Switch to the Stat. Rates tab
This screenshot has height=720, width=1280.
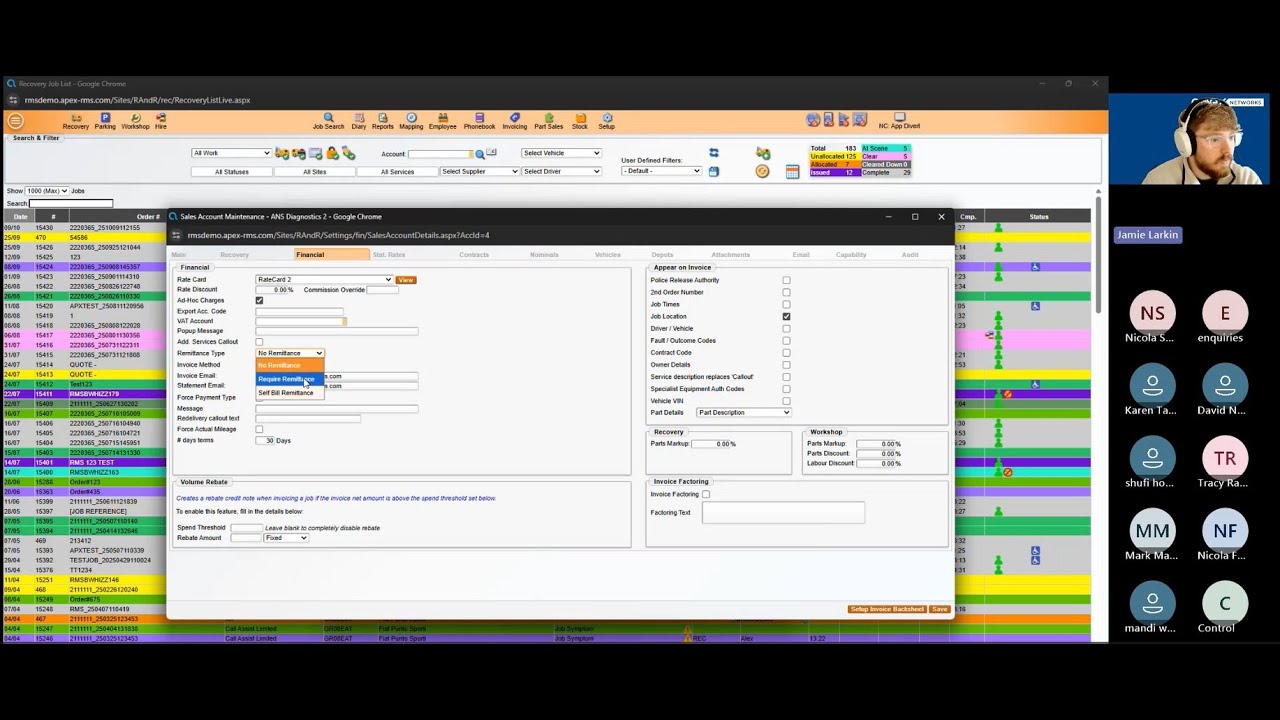[x=389, y=255]
